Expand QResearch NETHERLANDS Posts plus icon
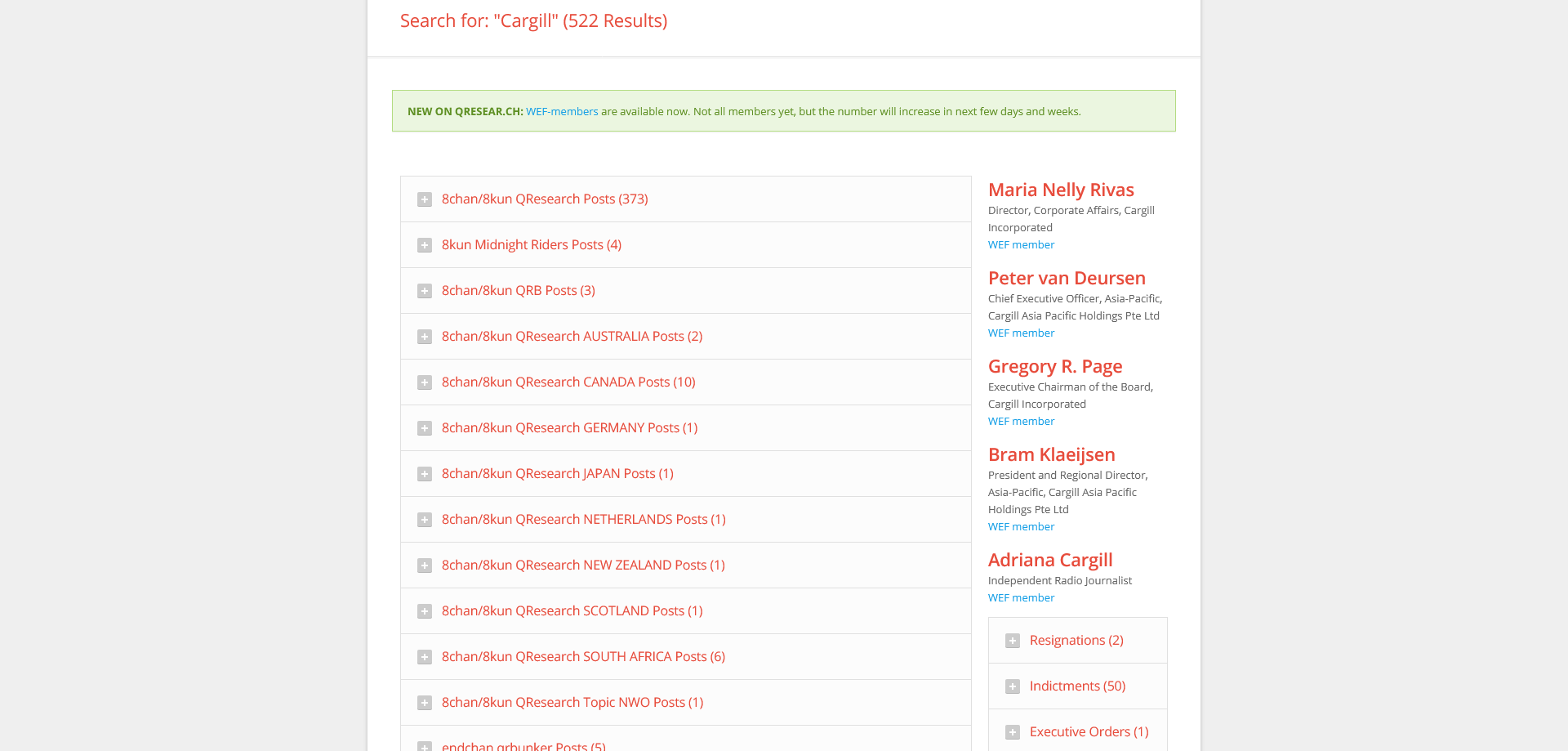Image resolution: width=1568 pixels, height=751 pixels. [425, 520]
